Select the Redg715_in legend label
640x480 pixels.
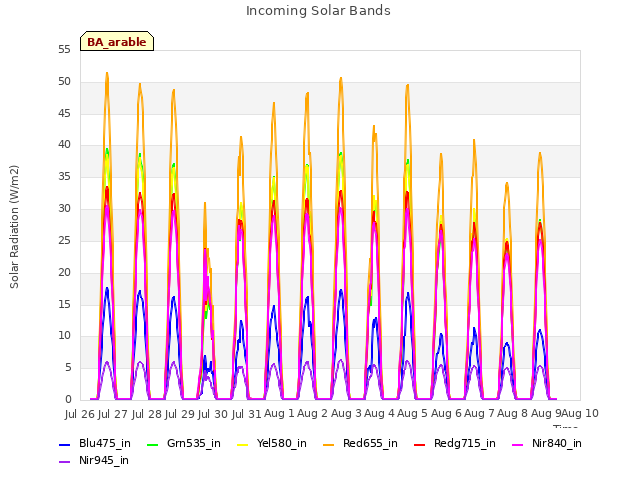[x=465, y=443]
